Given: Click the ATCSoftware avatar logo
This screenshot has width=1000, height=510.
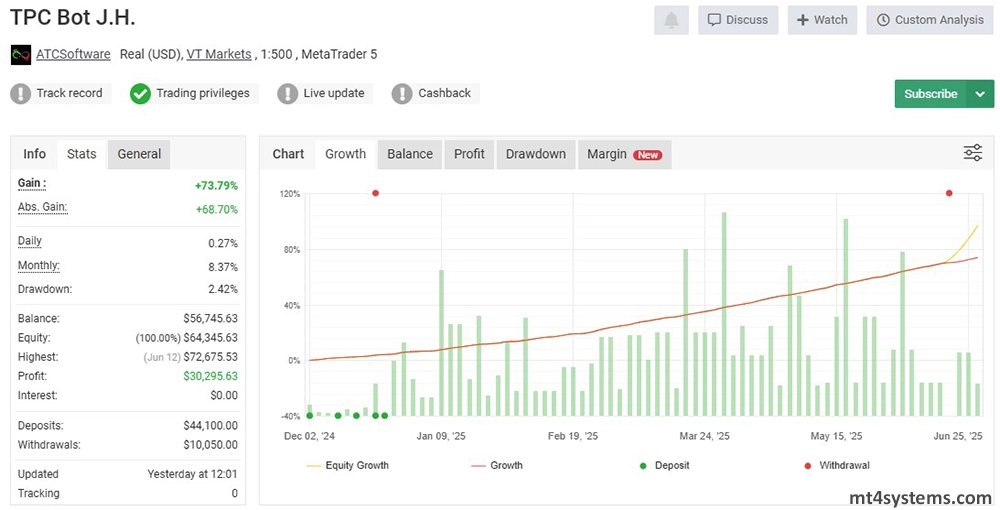Looking at the screenshot, I should coord(20,54).
